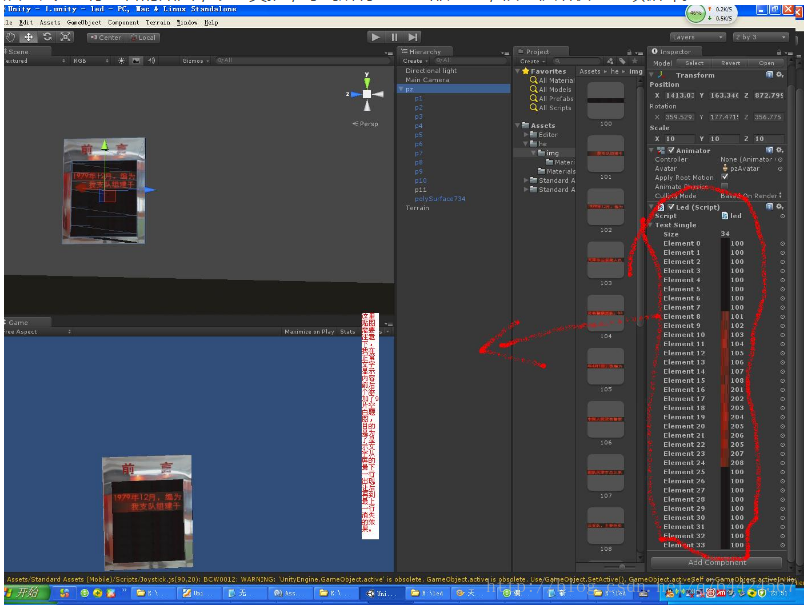
Task: Toggle the Center pivot mode button
Action: coord(106,38)
